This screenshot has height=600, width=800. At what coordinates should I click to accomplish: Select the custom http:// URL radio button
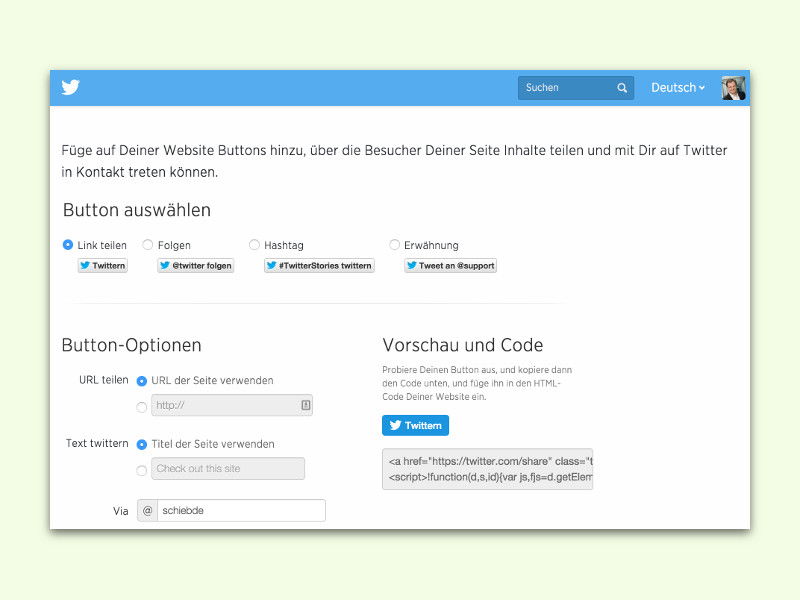(142, 407)
